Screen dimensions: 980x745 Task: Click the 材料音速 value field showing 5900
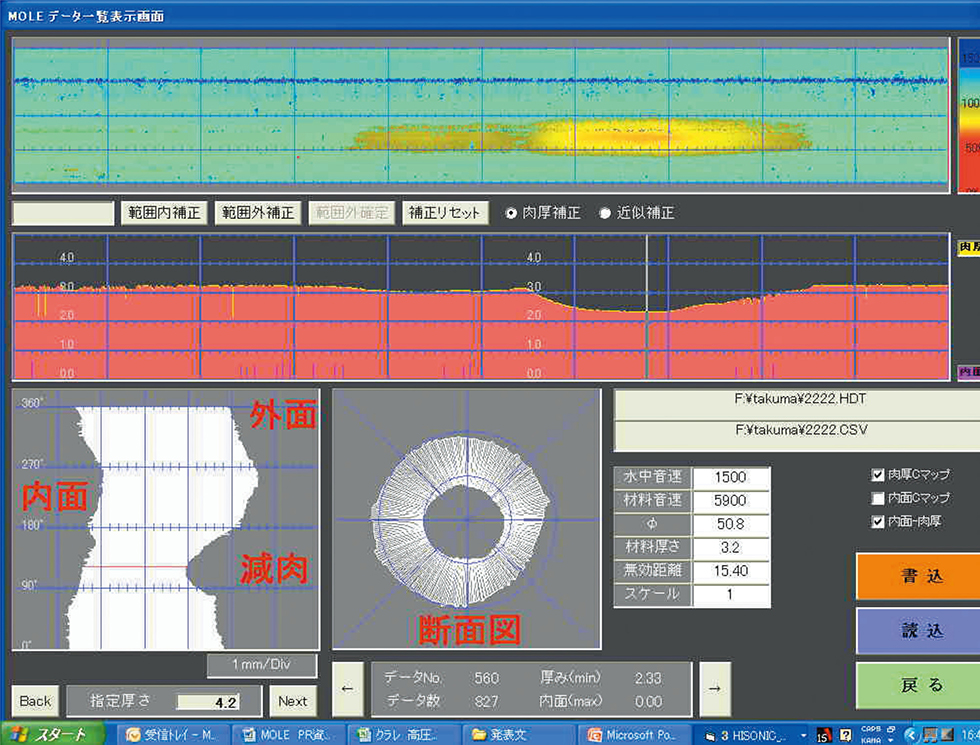pyautogui.click(x=732, y=500)
